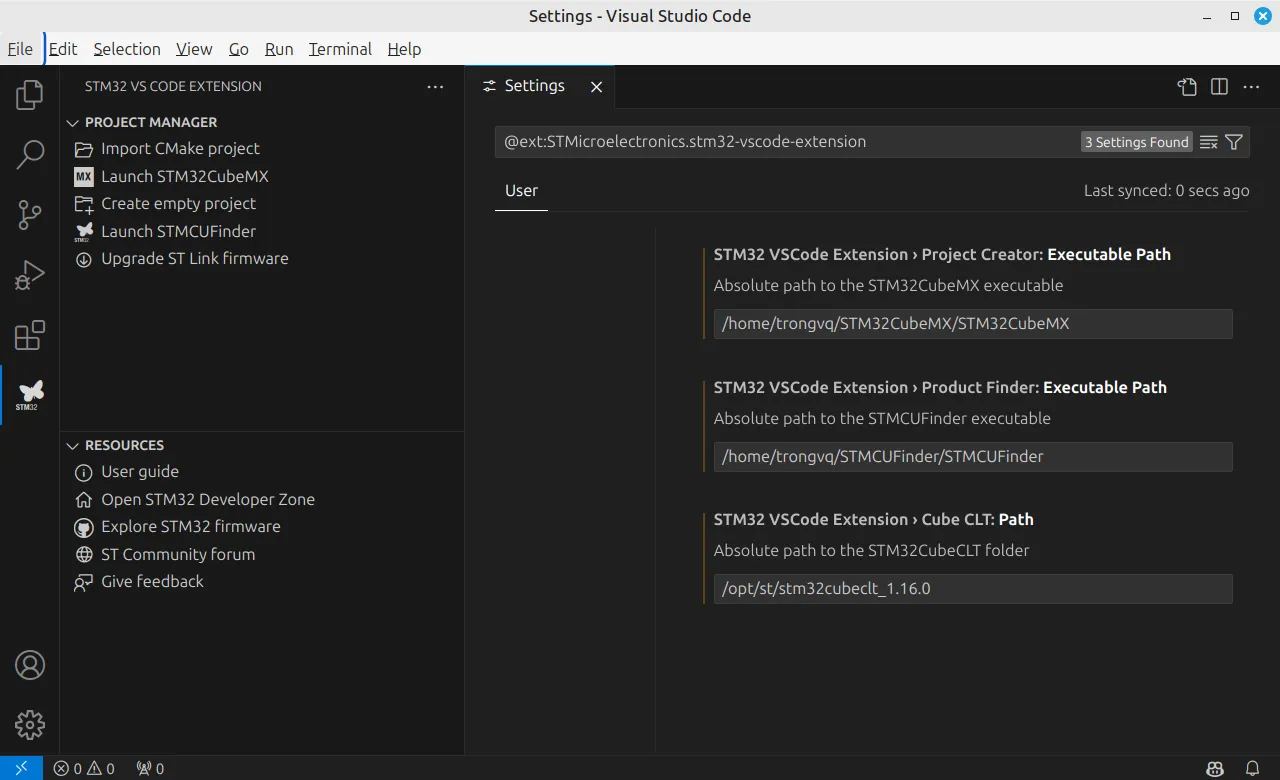Open ST Community forum link
Image resolution: width=1280 pixels, height=780 pixels.
pos(178,554)
